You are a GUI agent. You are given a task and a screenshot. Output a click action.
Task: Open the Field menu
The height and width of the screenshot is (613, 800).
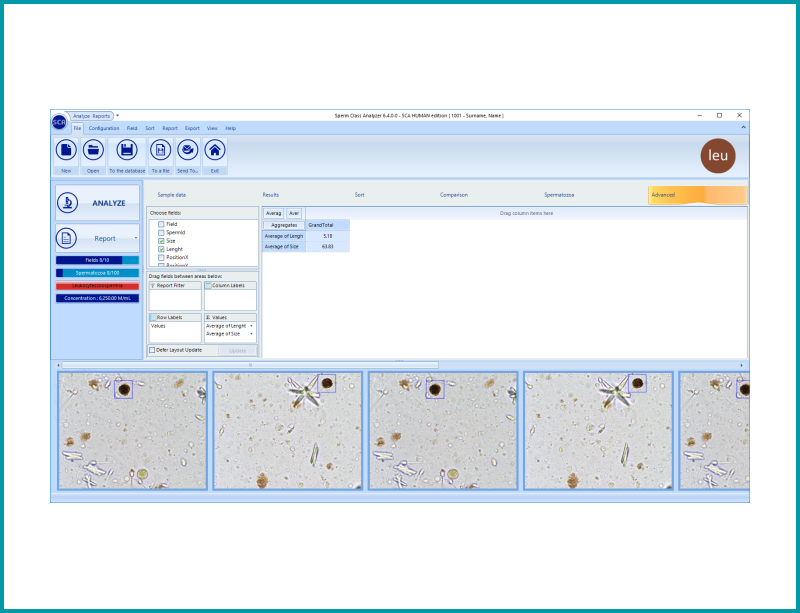(x=132, y=129)
